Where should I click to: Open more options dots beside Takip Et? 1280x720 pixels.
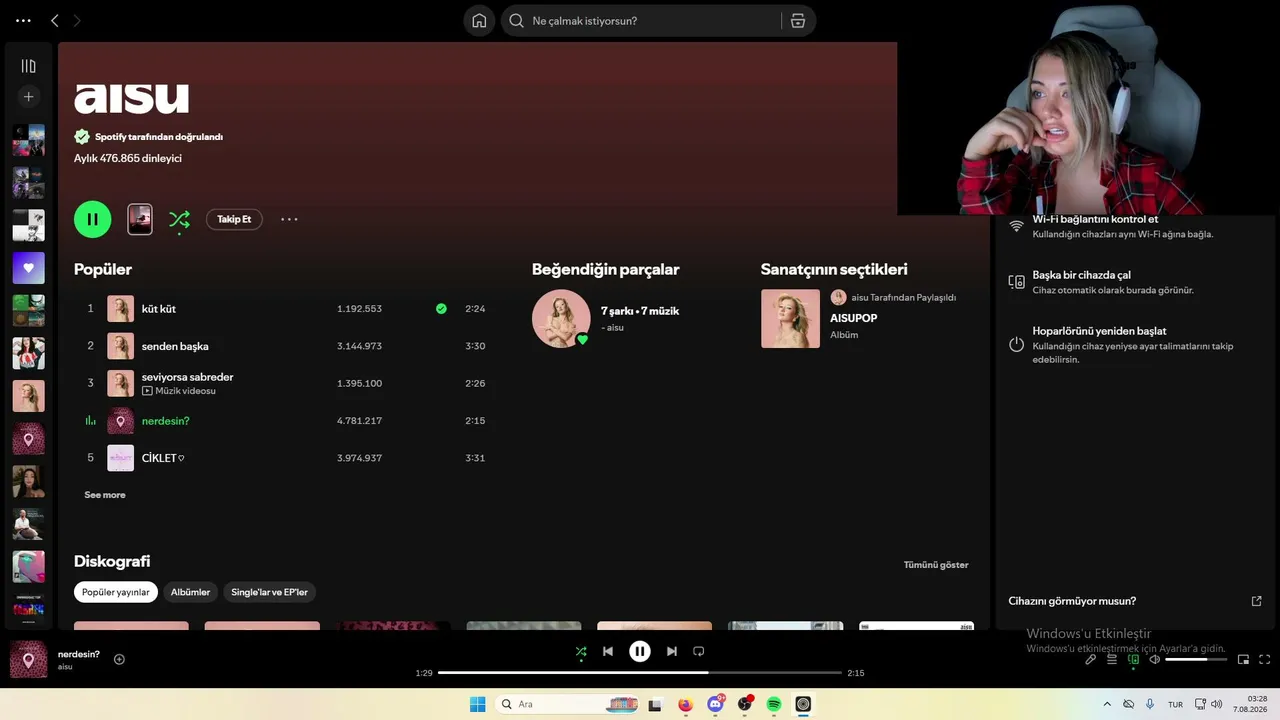(289, 219)
